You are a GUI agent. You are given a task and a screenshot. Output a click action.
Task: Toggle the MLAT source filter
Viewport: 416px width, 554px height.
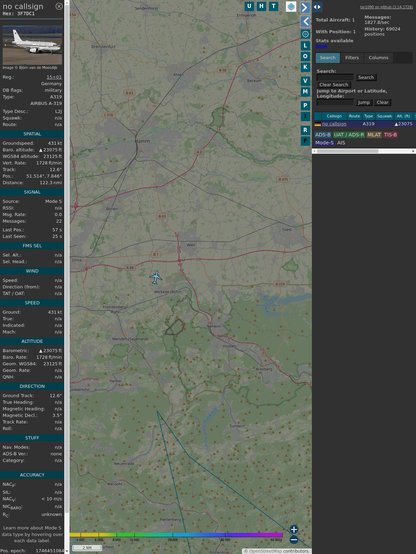(x=374, y=135)
